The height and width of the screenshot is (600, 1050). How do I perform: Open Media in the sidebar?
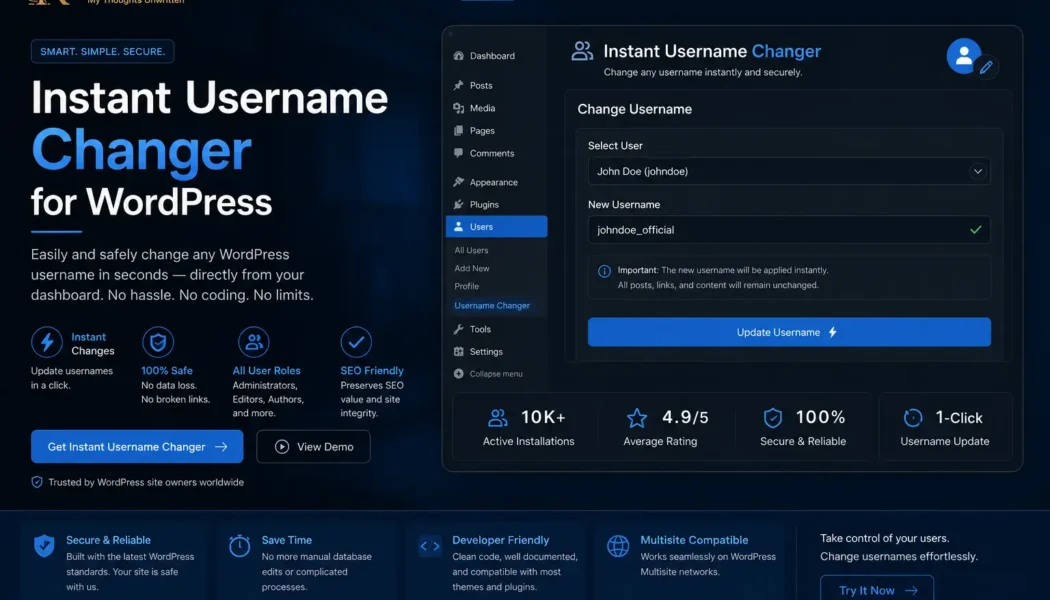click(x=475, y=108)
